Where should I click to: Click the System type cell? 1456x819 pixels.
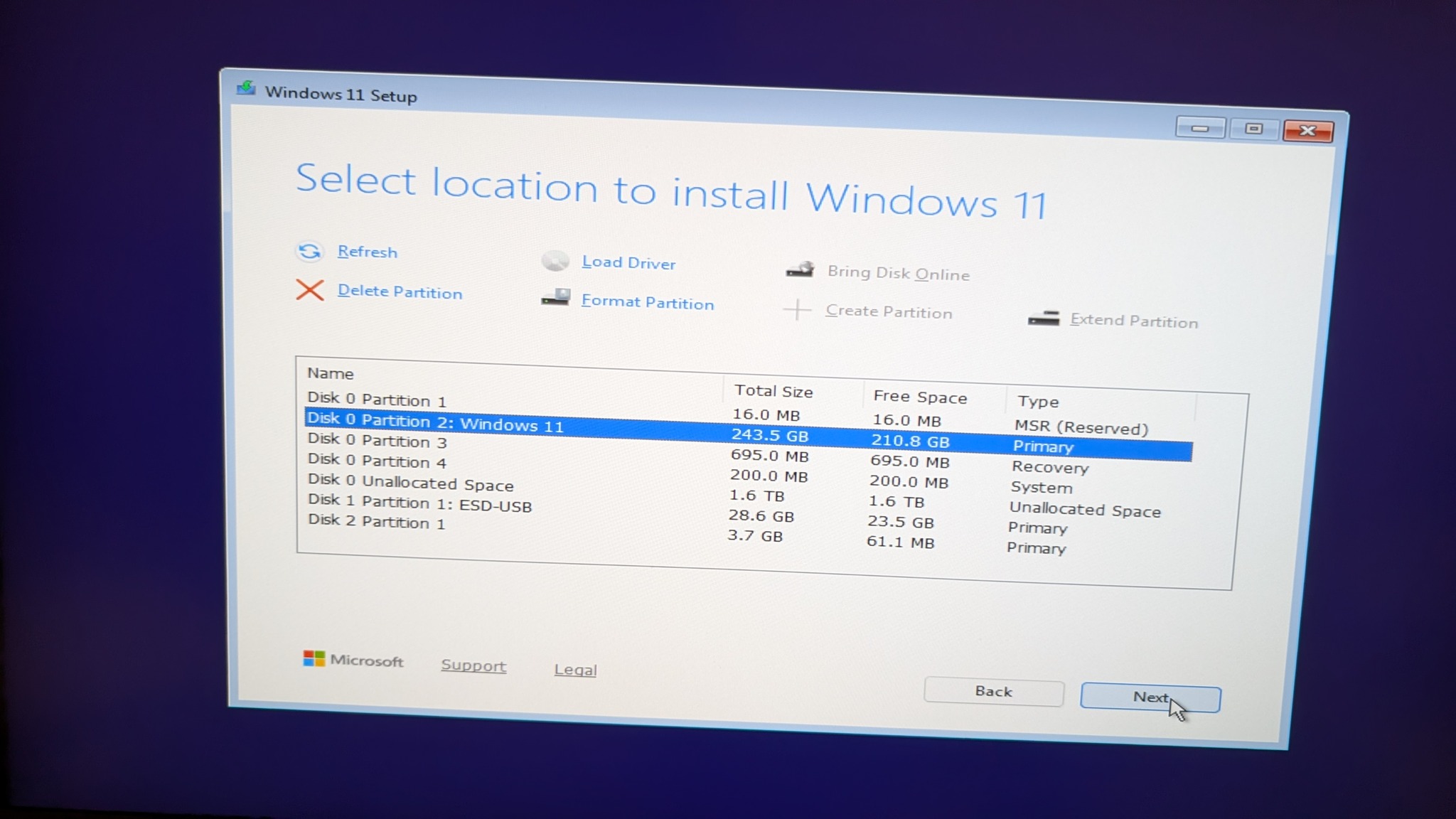1042,488
